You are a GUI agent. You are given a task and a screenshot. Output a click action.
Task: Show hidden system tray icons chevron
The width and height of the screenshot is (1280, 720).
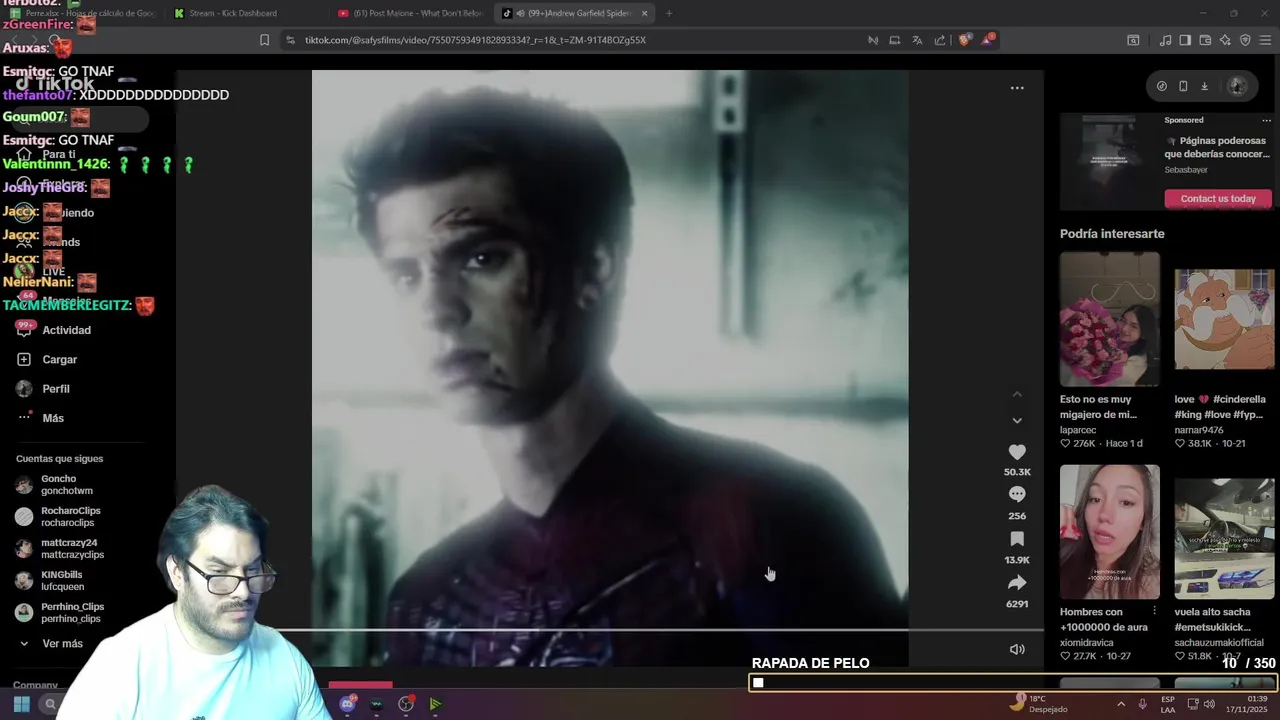click(x=1120, y=704)
